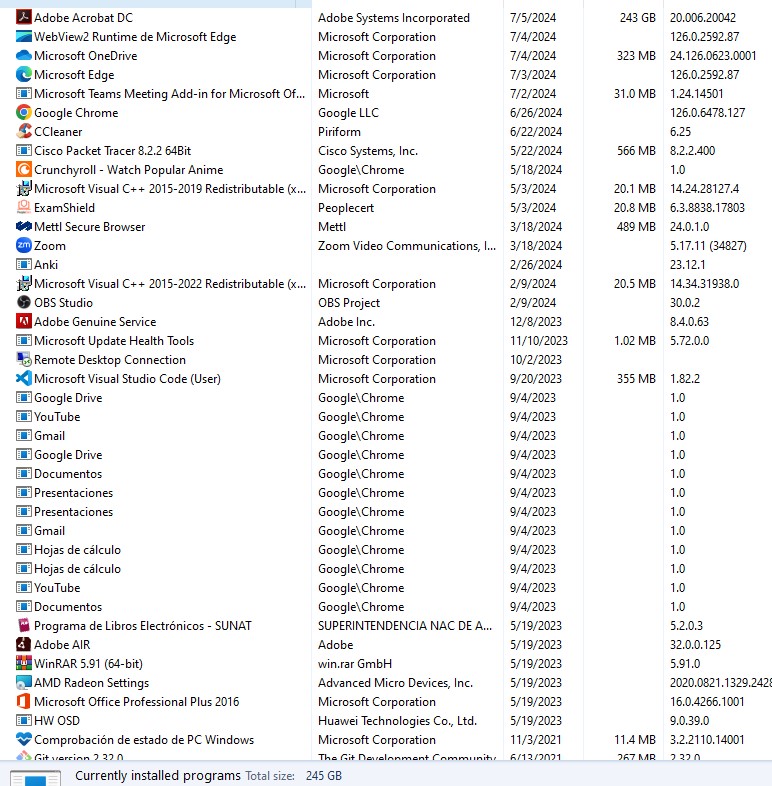Select the WinRAR 5.91 (64-bit) entry
This screenshot has width=772, height=786.
click(x=88, y=664)
